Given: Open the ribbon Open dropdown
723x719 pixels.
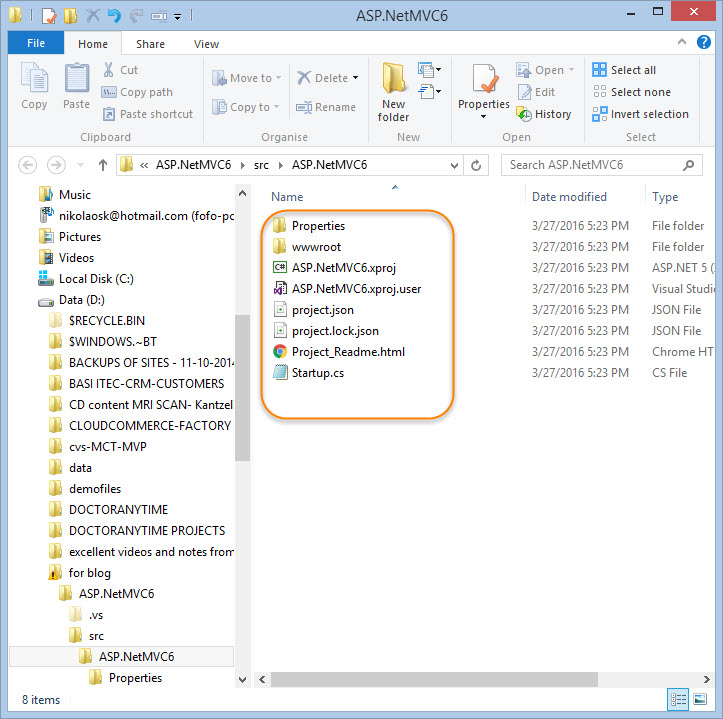Looking at the screenshot, I should point(572,70).
